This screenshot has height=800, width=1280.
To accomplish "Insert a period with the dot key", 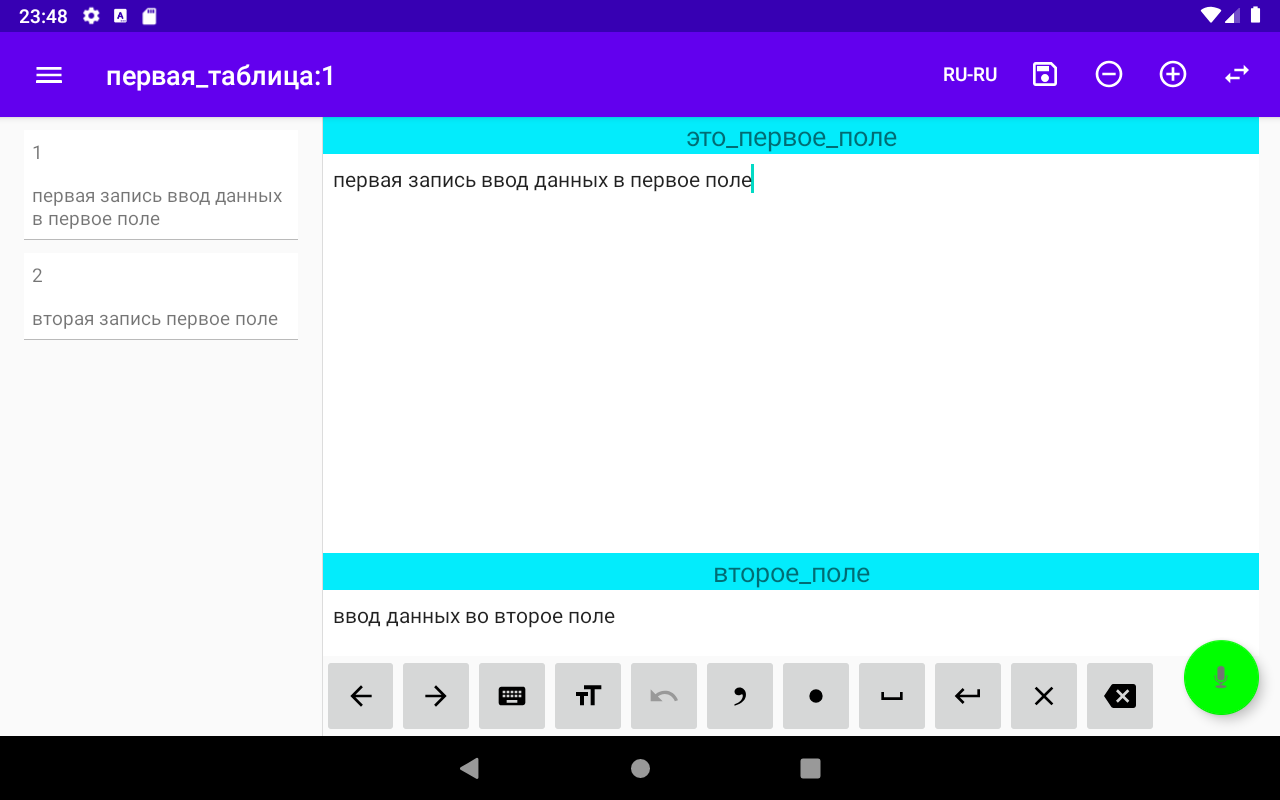I will 816,696.
